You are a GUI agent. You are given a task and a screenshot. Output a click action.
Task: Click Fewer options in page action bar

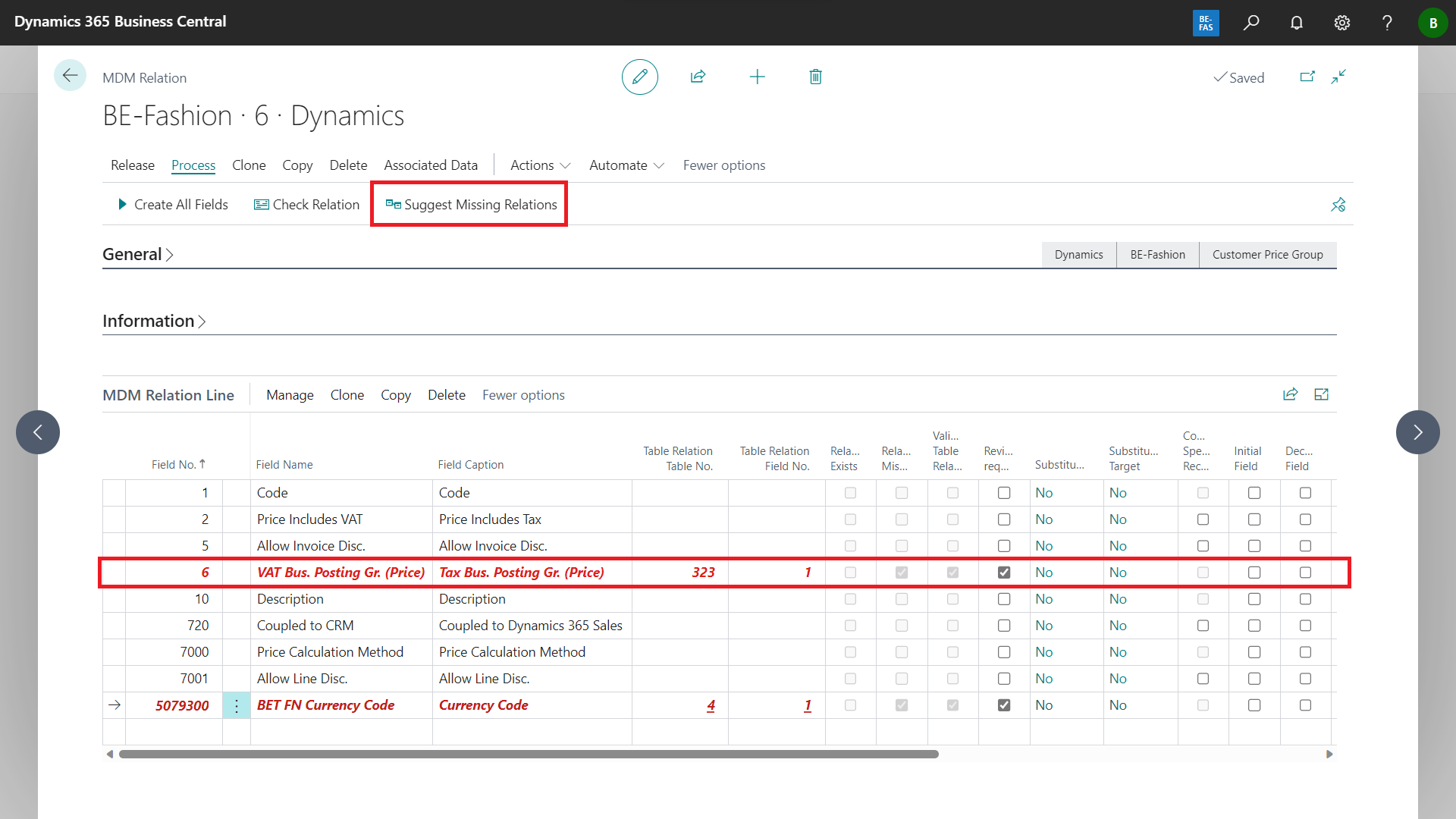(724, 165)
